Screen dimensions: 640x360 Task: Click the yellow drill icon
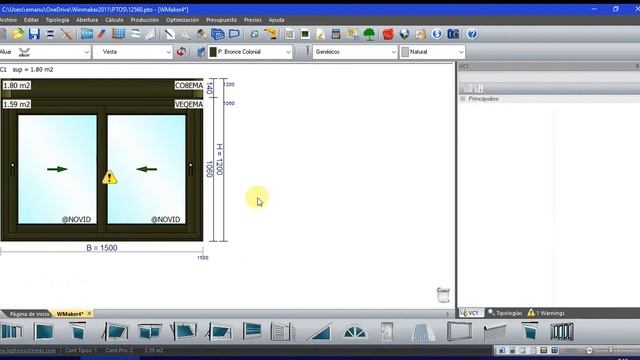(271, 34)
